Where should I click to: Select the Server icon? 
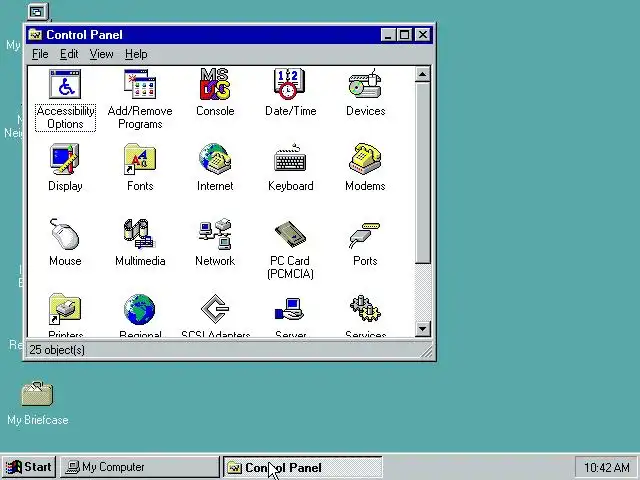[289, 309]
